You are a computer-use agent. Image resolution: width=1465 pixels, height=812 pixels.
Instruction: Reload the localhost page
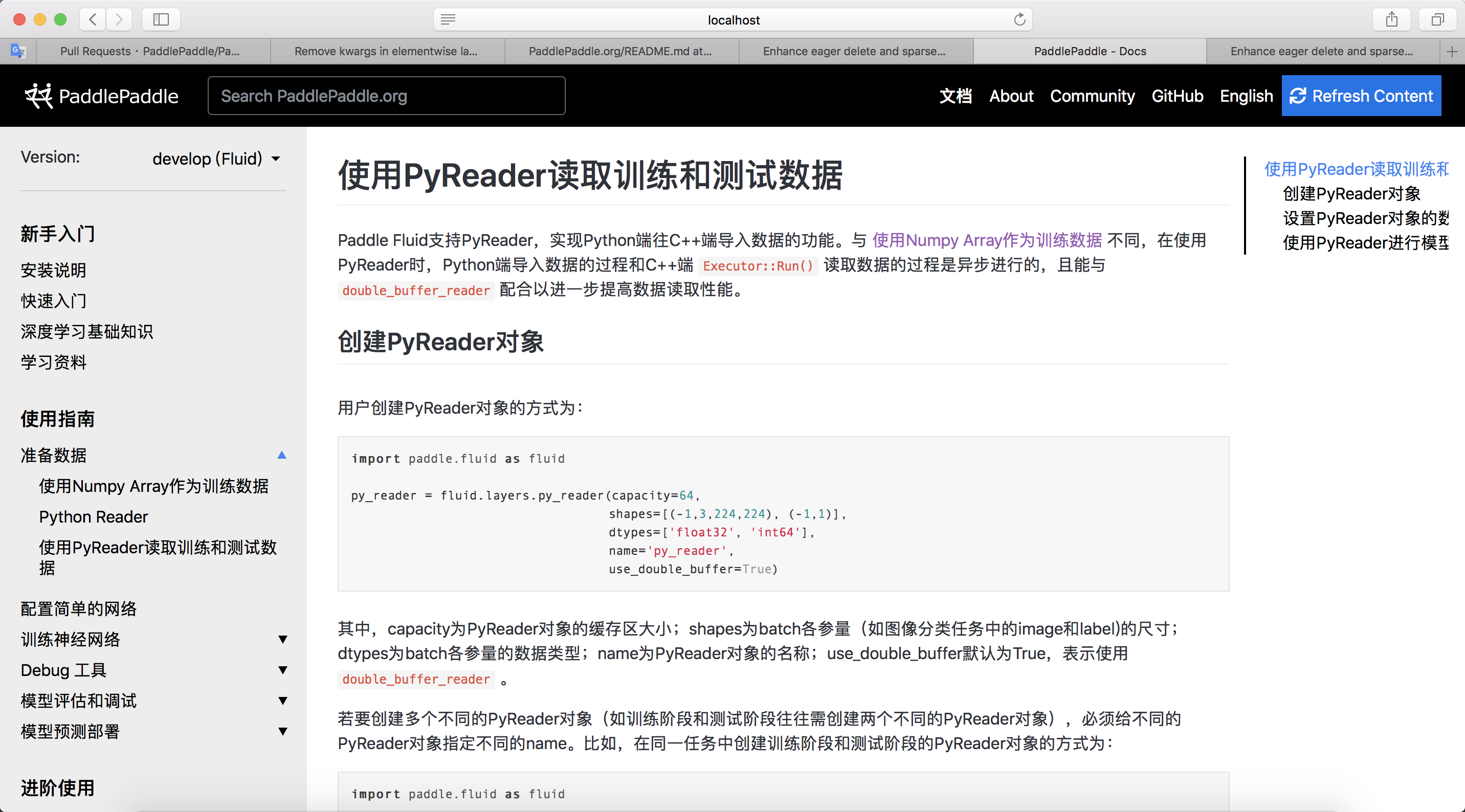(1019, 20)
